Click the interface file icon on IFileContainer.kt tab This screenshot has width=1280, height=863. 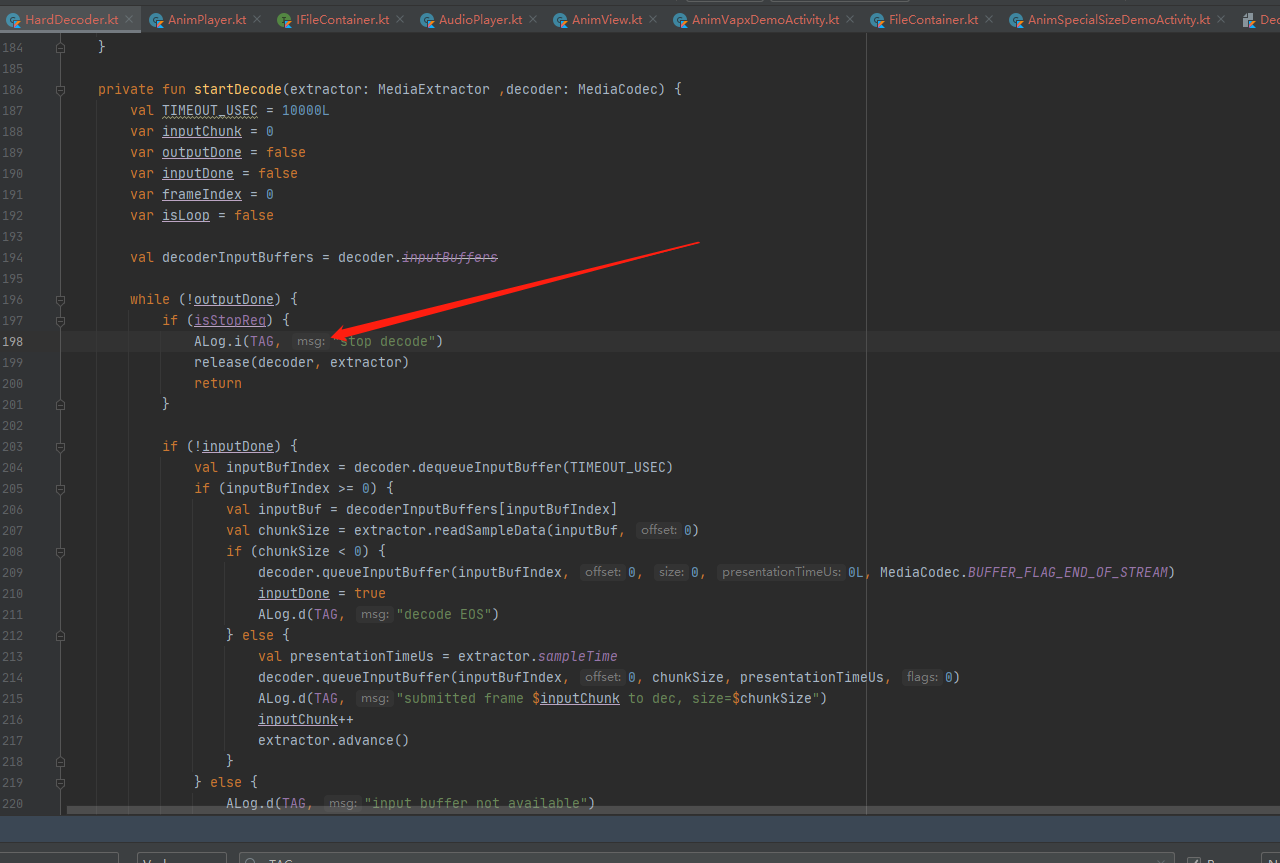pyautogui.click(x=285, y=18)
